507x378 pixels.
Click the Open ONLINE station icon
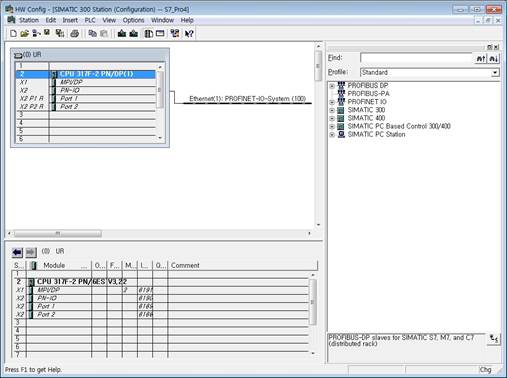coord(36,33)
